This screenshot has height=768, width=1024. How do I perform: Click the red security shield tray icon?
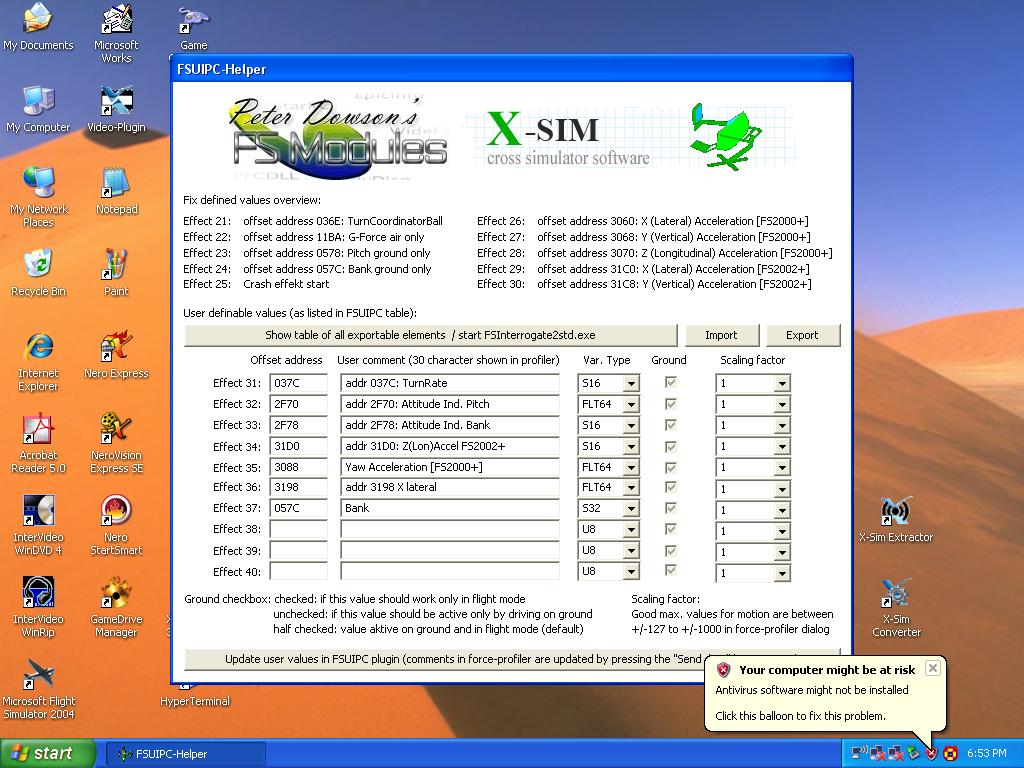click(x=932, y=753)
